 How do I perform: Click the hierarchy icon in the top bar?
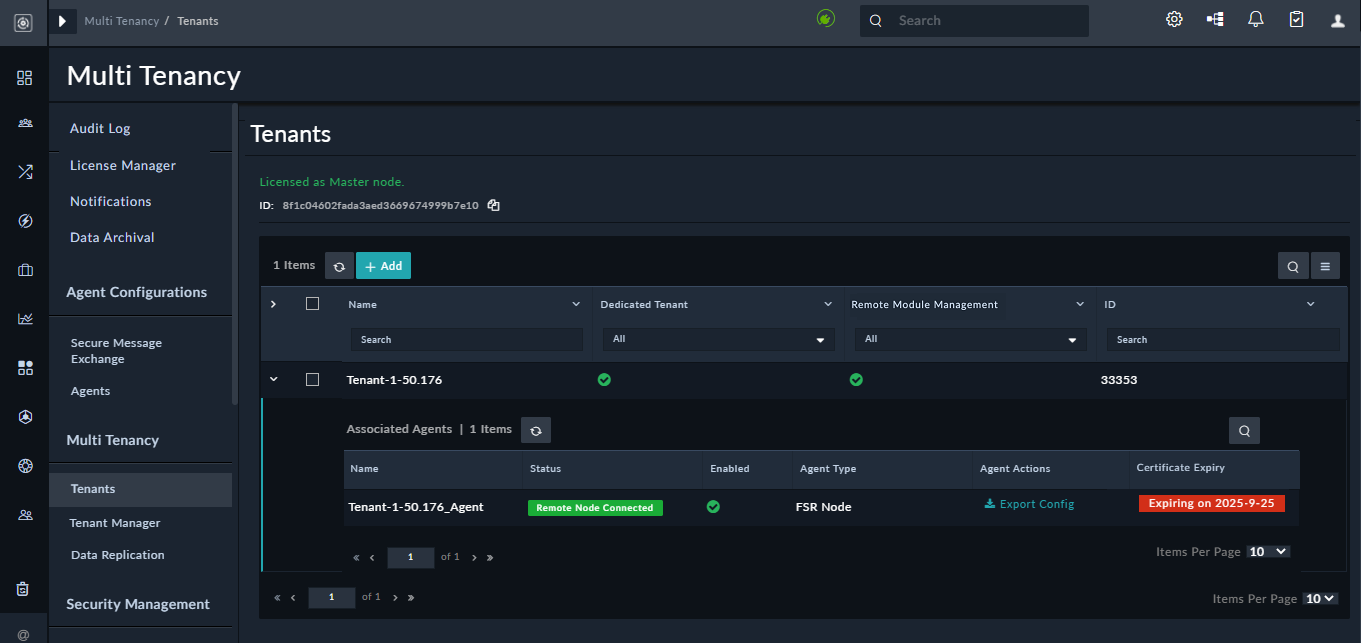1214,18
